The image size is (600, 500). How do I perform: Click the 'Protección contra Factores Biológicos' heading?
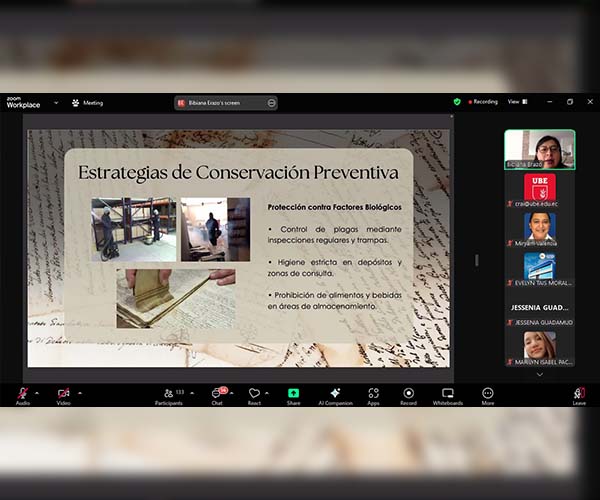click(334, 207)
